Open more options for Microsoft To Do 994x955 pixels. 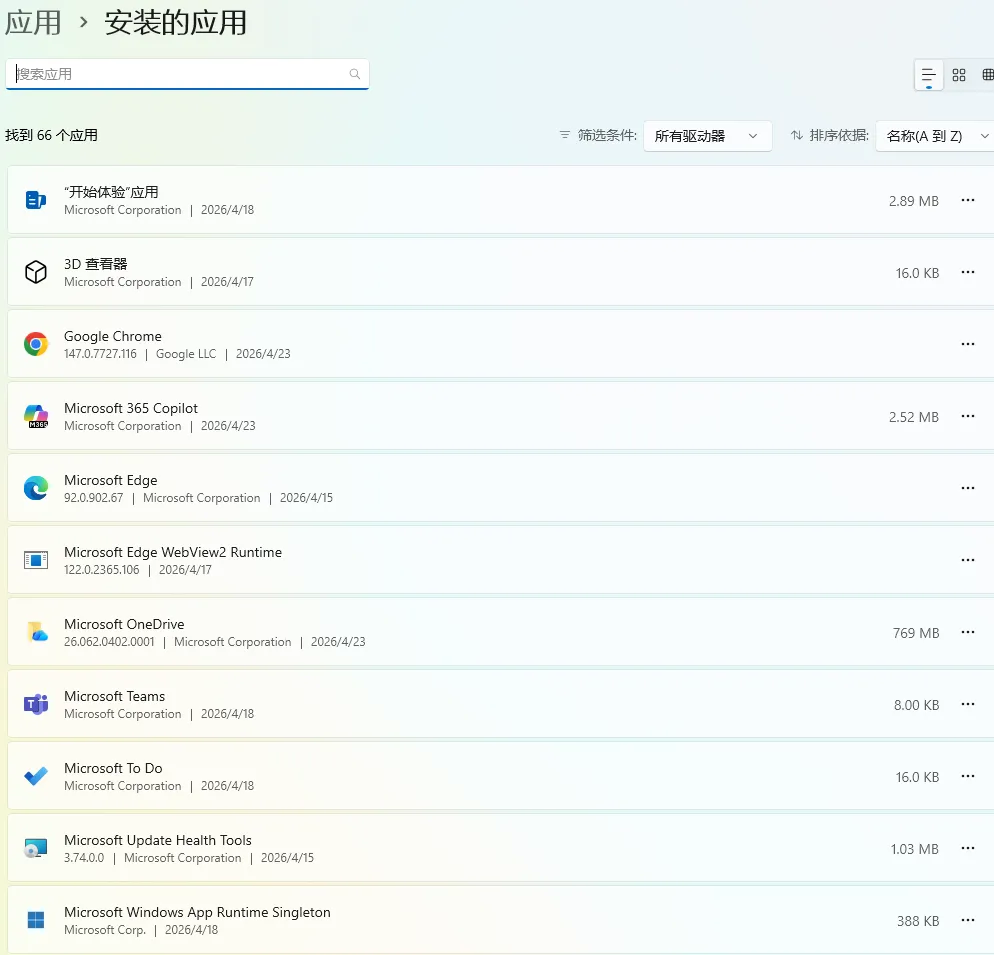coord(968,776)
